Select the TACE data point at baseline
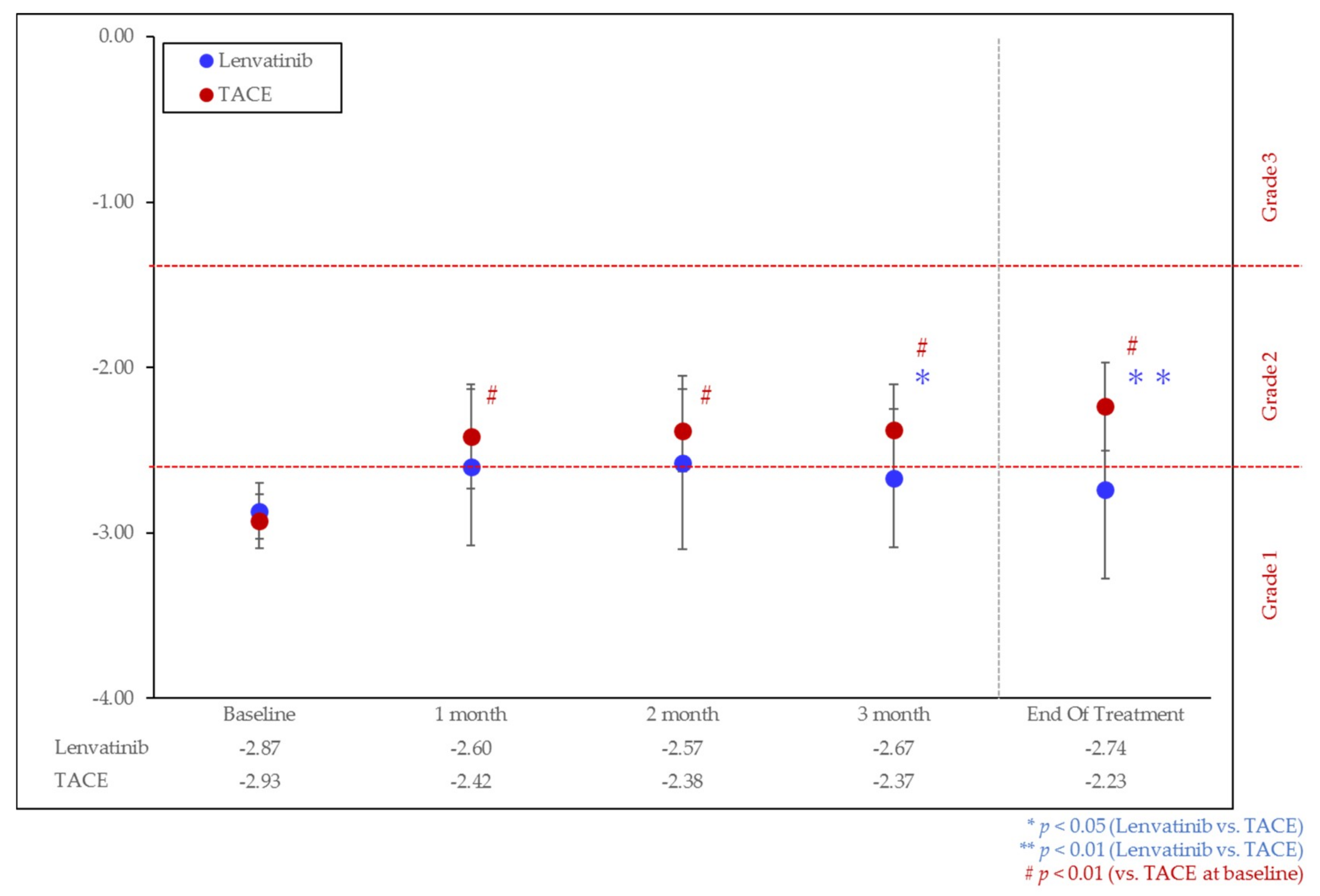 (259, 521)
